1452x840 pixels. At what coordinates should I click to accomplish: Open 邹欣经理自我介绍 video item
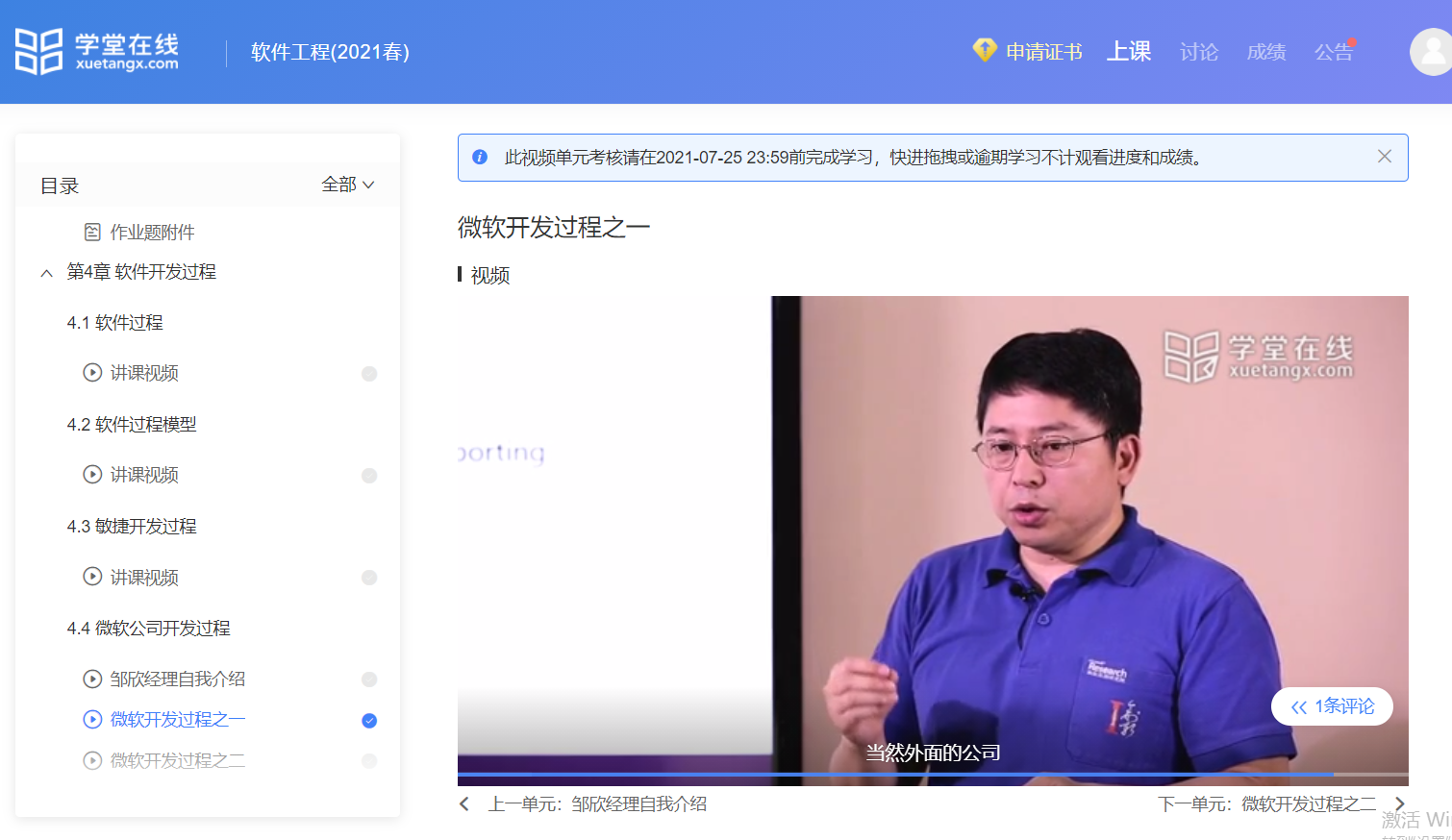(x=178, y=679)
